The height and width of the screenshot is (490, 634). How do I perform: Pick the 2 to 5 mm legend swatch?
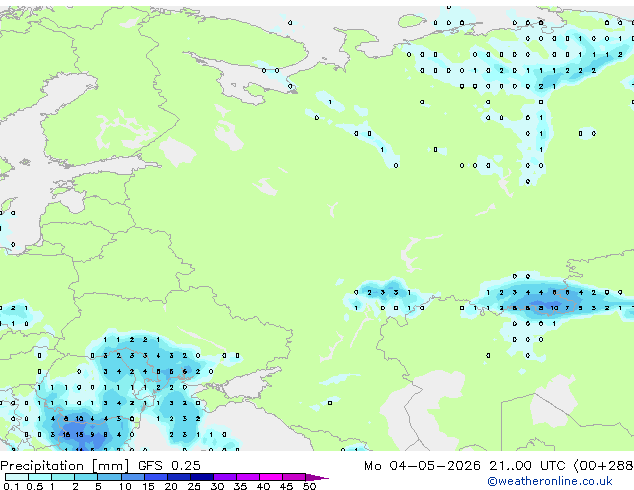click(x=86, y=477)
